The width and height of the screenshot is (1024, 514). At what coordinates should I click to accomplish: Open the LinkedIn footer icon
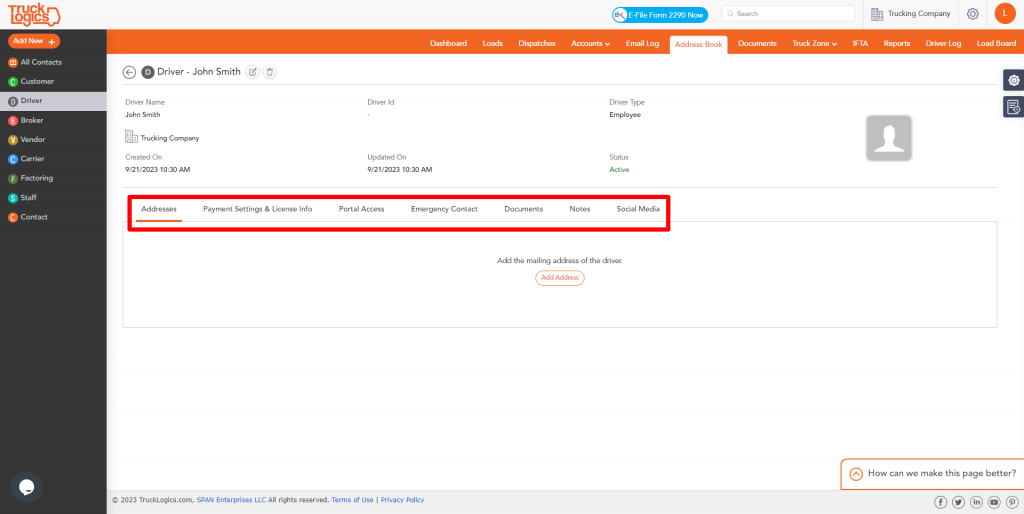click(x=976, y=502)
